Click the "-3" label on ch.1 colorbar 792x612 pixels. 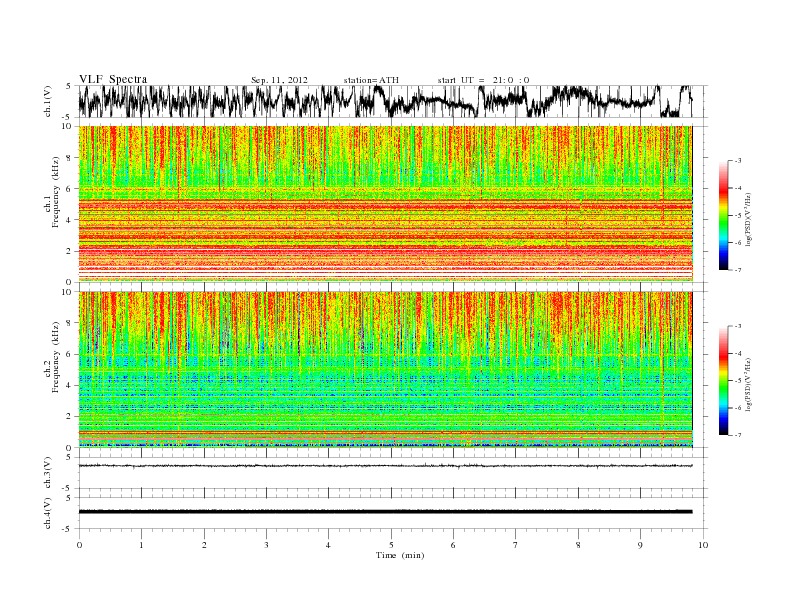pos(738,161)
